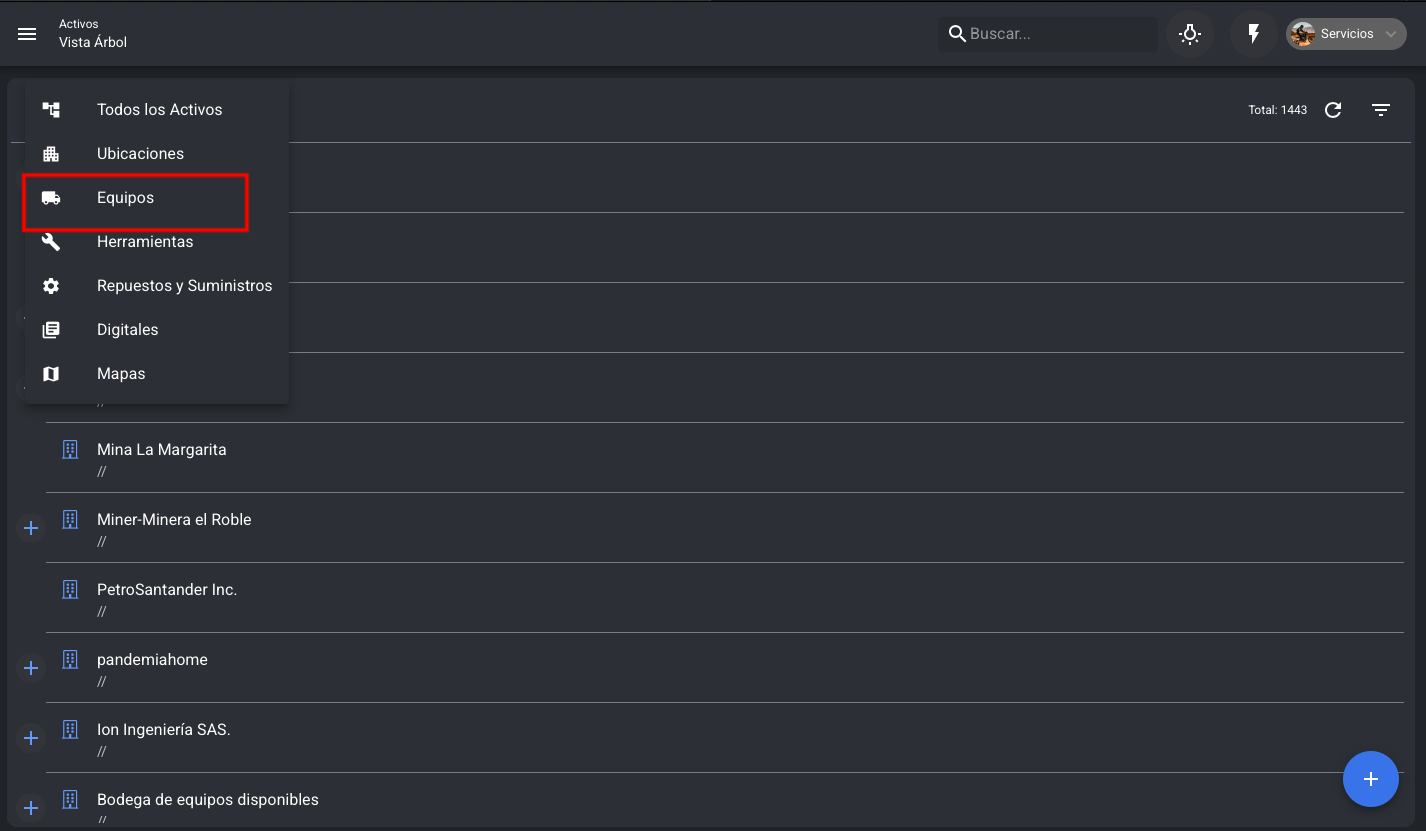1426x831 pixels.
Task: Select the Equipos menu entry
Action: pyautogui.click(x=125, y=198)
